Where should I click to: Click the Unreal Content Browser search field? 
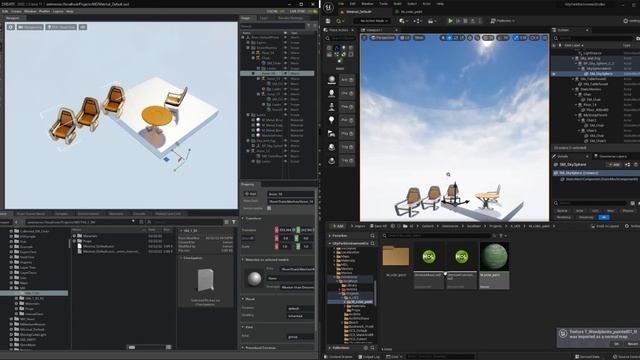coord(439,236)
